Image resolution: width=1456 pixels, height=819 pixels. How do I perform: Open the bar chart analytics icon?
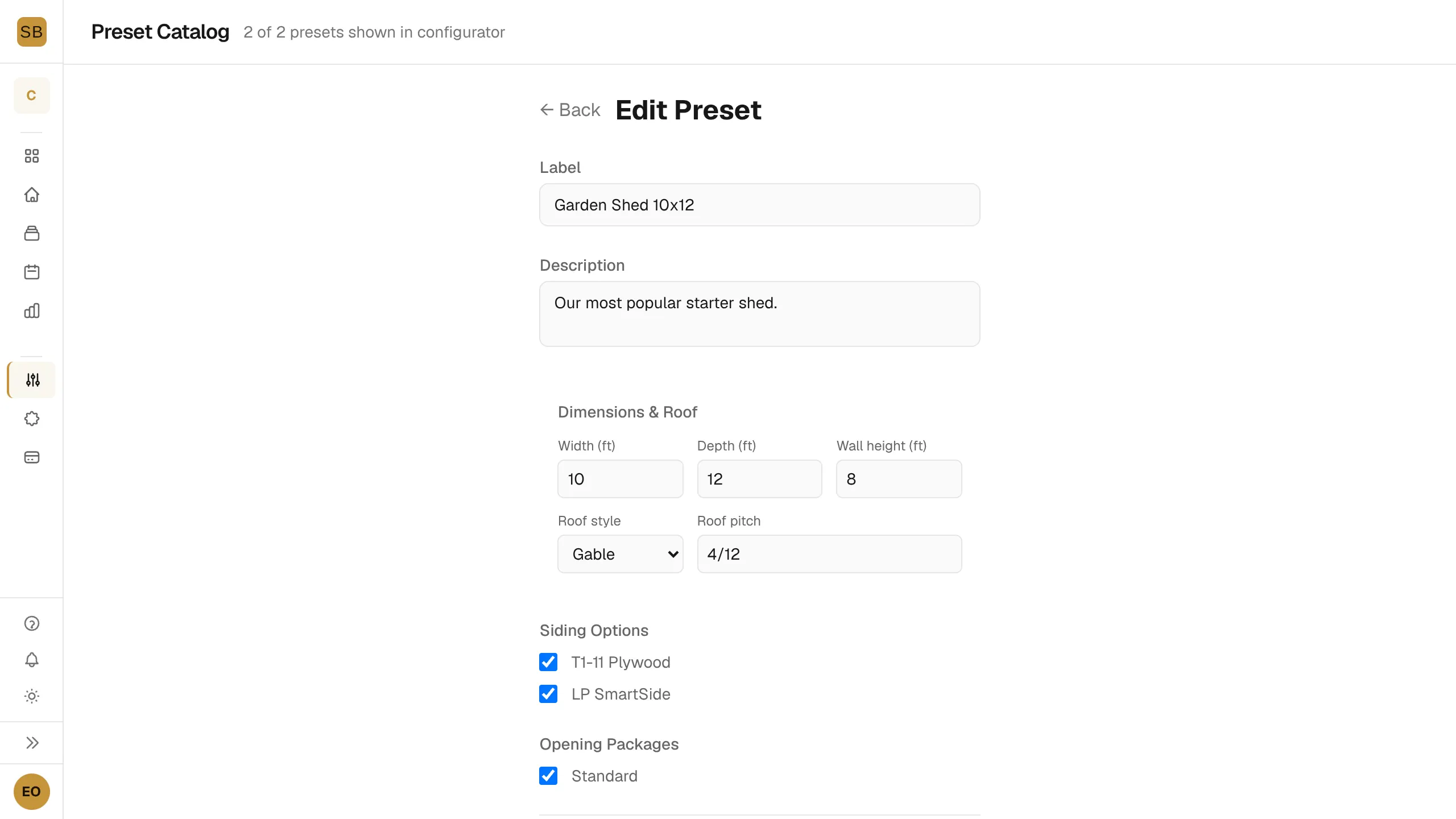(31, 311)
